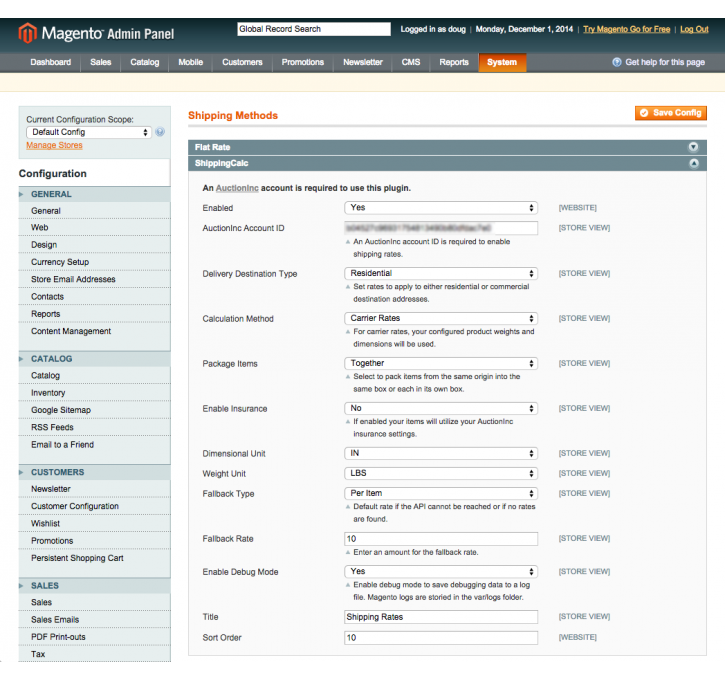Open Google Sitemap in sidebar
Viewport: 725px width, 680px height.
(94, 410)
